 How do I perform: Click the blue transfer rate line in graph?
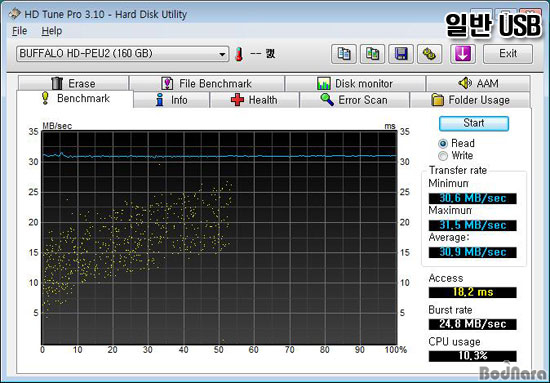(219, 156)
